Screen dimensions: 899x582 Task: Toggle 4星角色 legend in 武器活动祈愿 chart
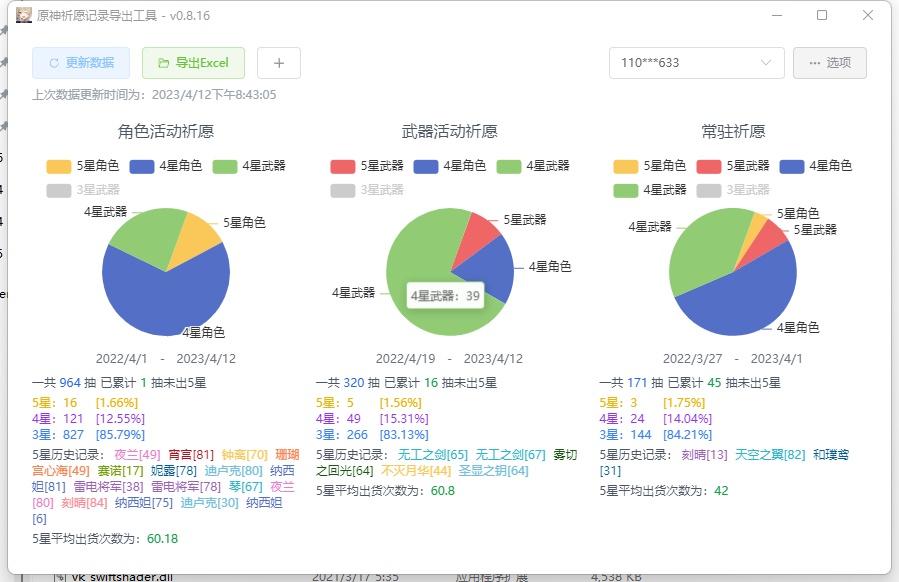coord(450,166)
